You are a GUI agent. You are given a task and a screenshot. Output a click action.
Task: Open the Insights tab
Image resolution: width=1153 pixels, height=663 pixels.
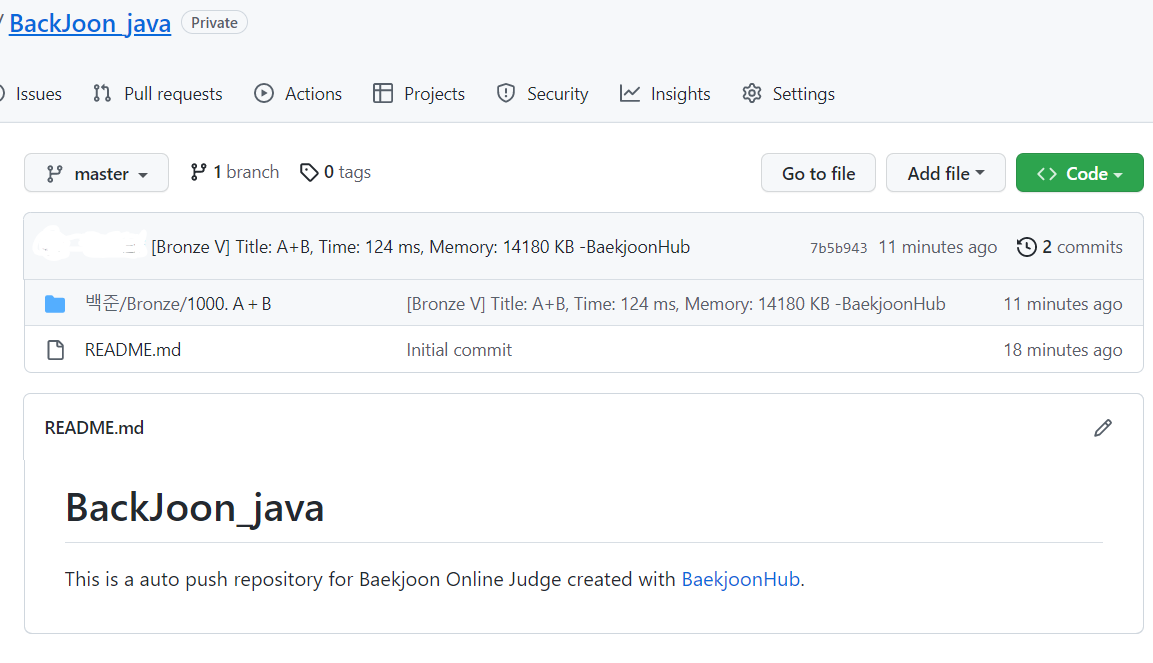click(665, 94)
